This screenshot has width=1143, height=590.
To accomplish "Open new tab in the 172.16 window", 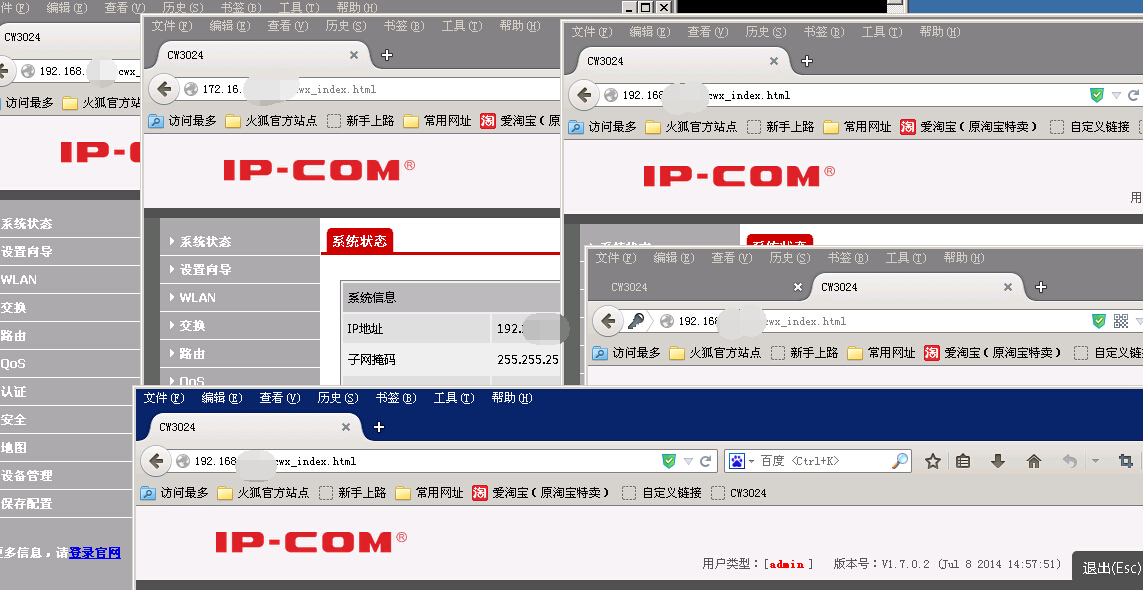I will (x=386, y=55).
